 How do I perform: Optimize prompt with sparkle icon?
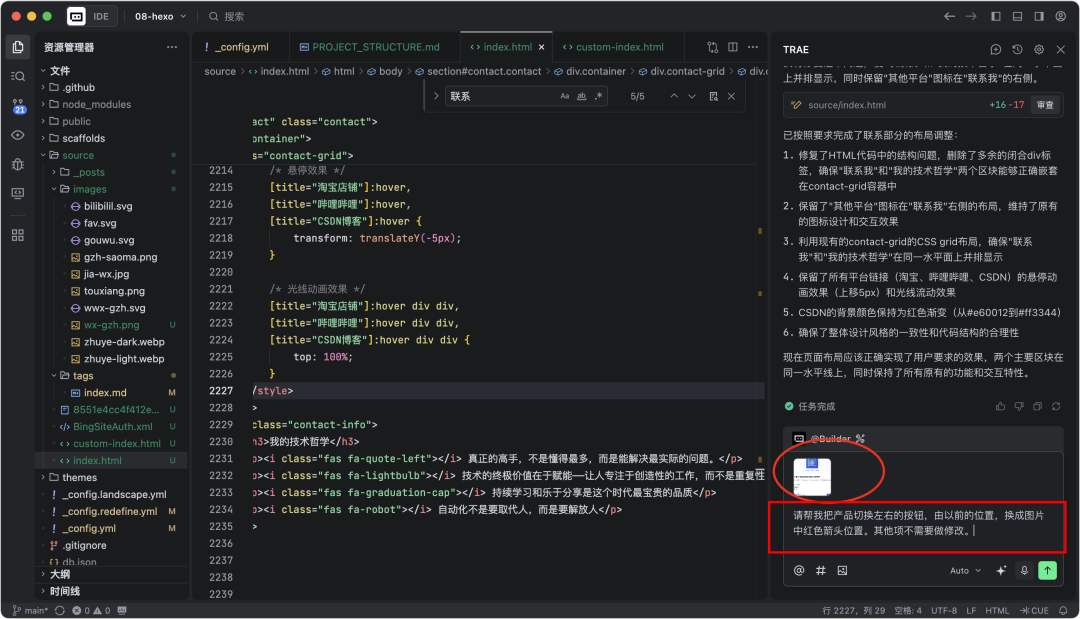(1001, 570)
